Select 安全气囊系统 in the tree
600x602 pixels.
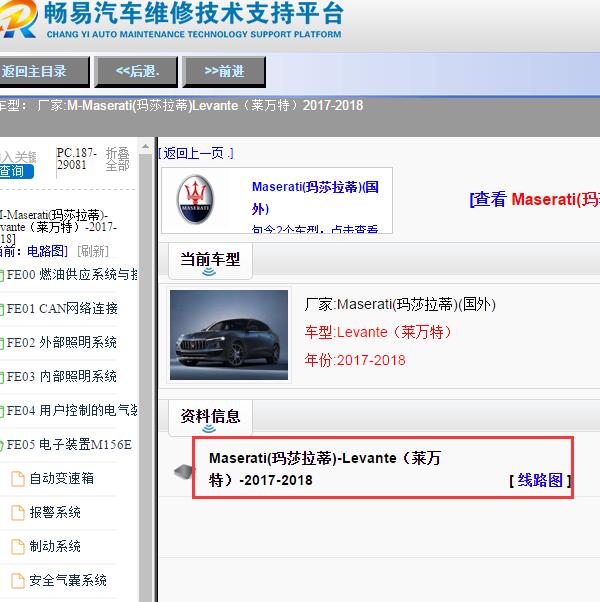click(x=68, y=580)
